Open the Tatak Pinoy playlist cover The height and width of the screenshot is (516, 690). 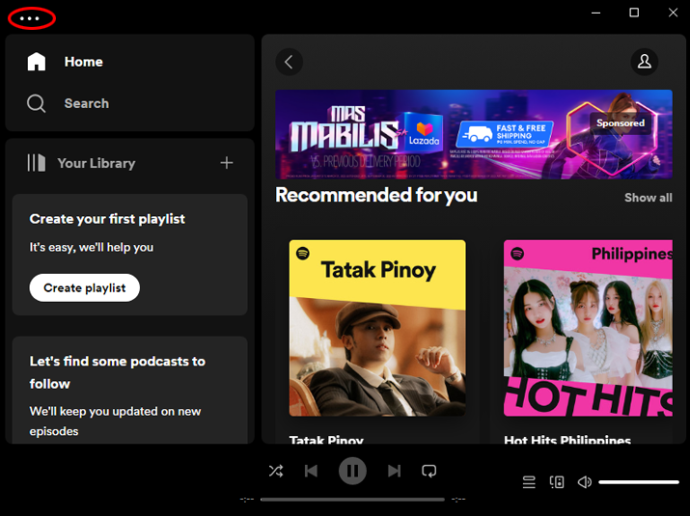377,328
